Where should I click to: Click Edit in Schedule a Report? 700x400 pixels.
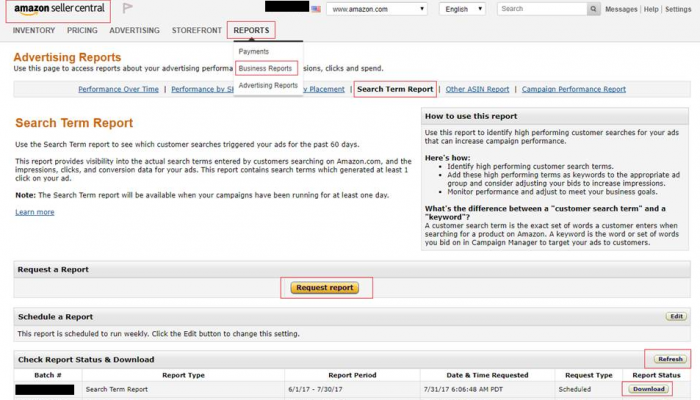[676, 316]
